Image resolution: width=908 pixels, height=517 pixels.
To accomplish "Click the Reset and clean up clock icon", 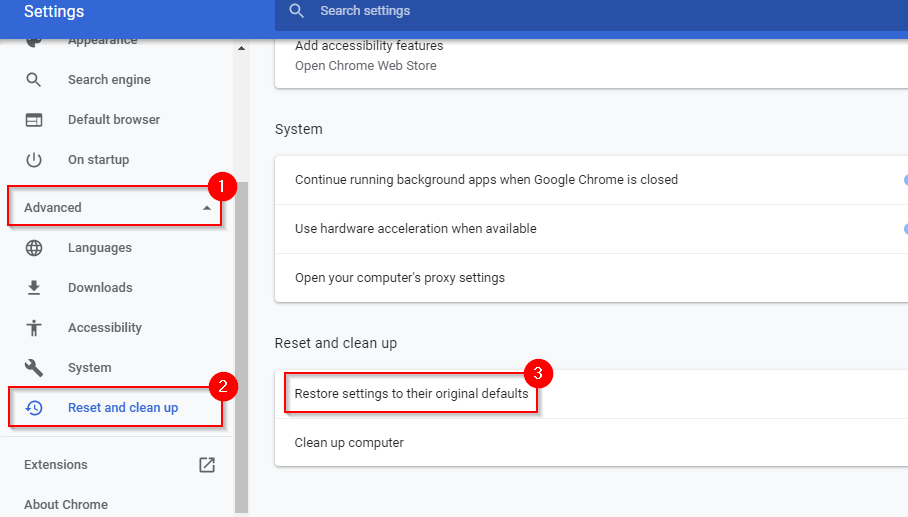I will (34, 408).
